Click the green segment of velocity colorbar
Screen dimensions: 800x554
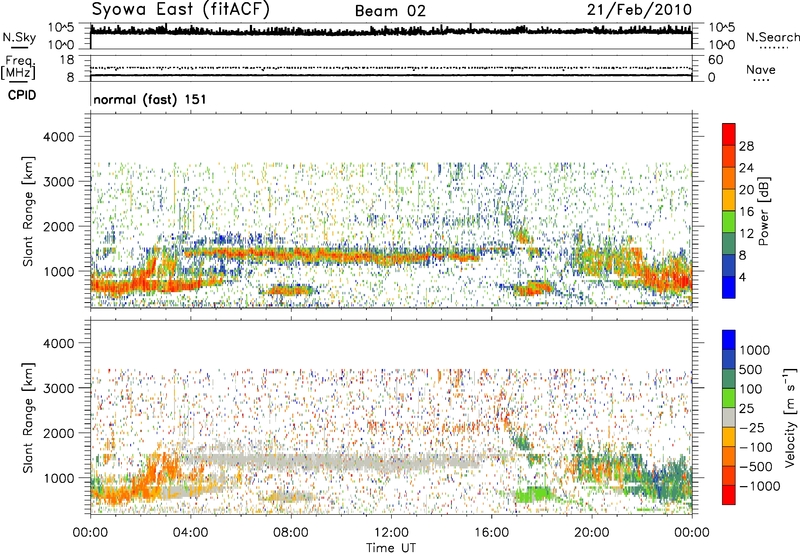pyautogui.click(x=729, y=398)
